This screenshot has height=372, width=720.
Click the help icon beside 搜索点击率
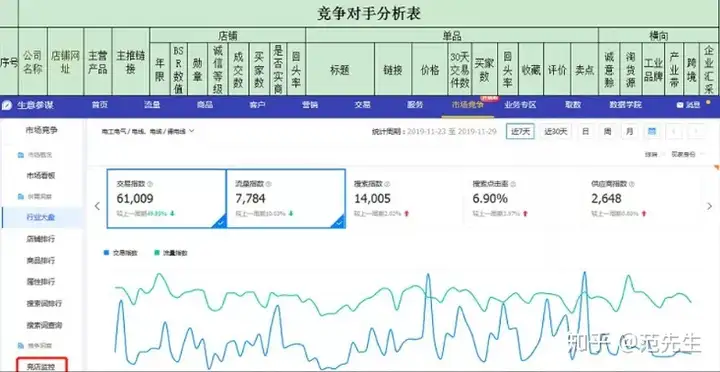[512, 184]
